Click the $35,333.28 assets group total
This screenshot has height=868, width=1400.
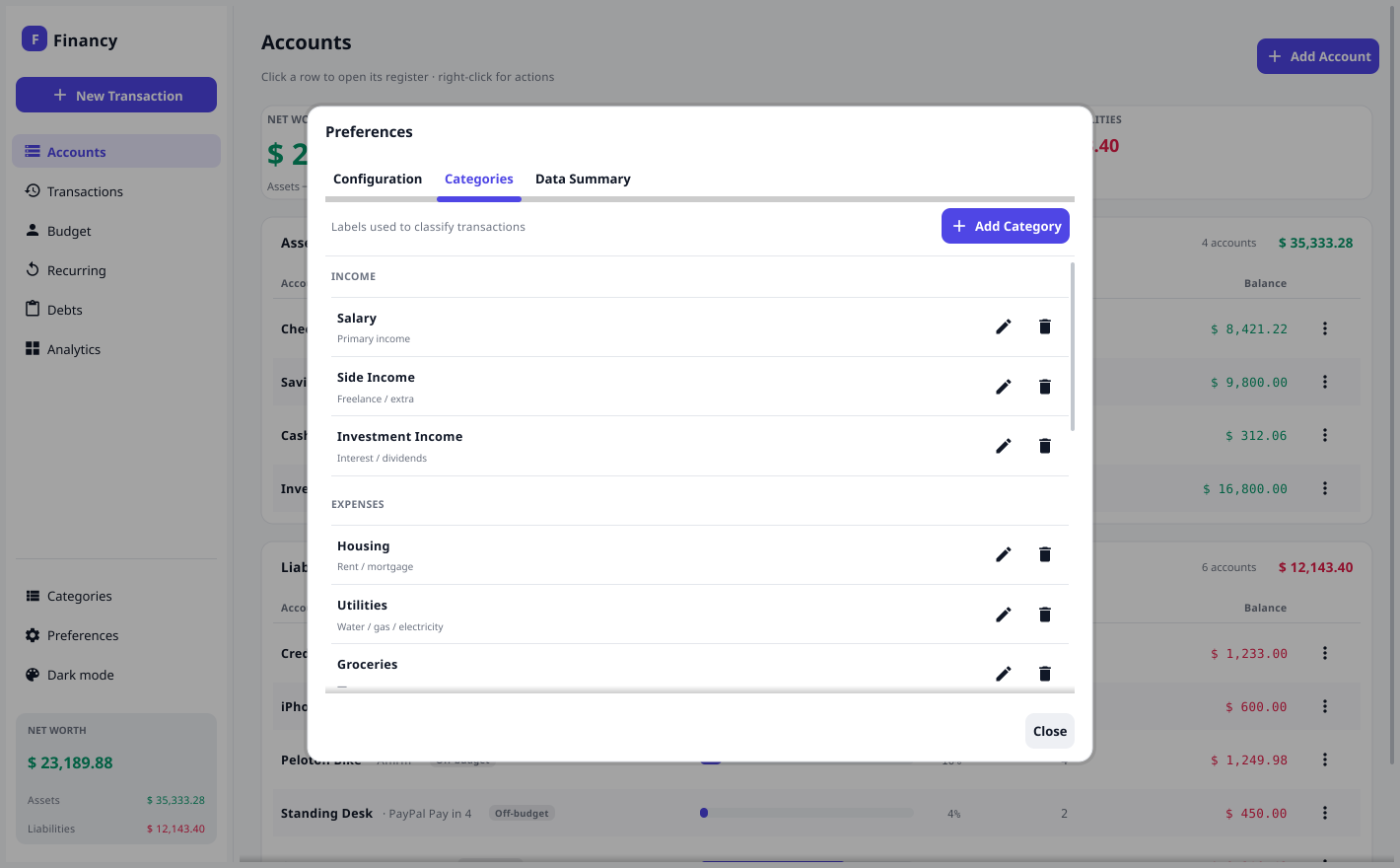tap(1315, 243)
